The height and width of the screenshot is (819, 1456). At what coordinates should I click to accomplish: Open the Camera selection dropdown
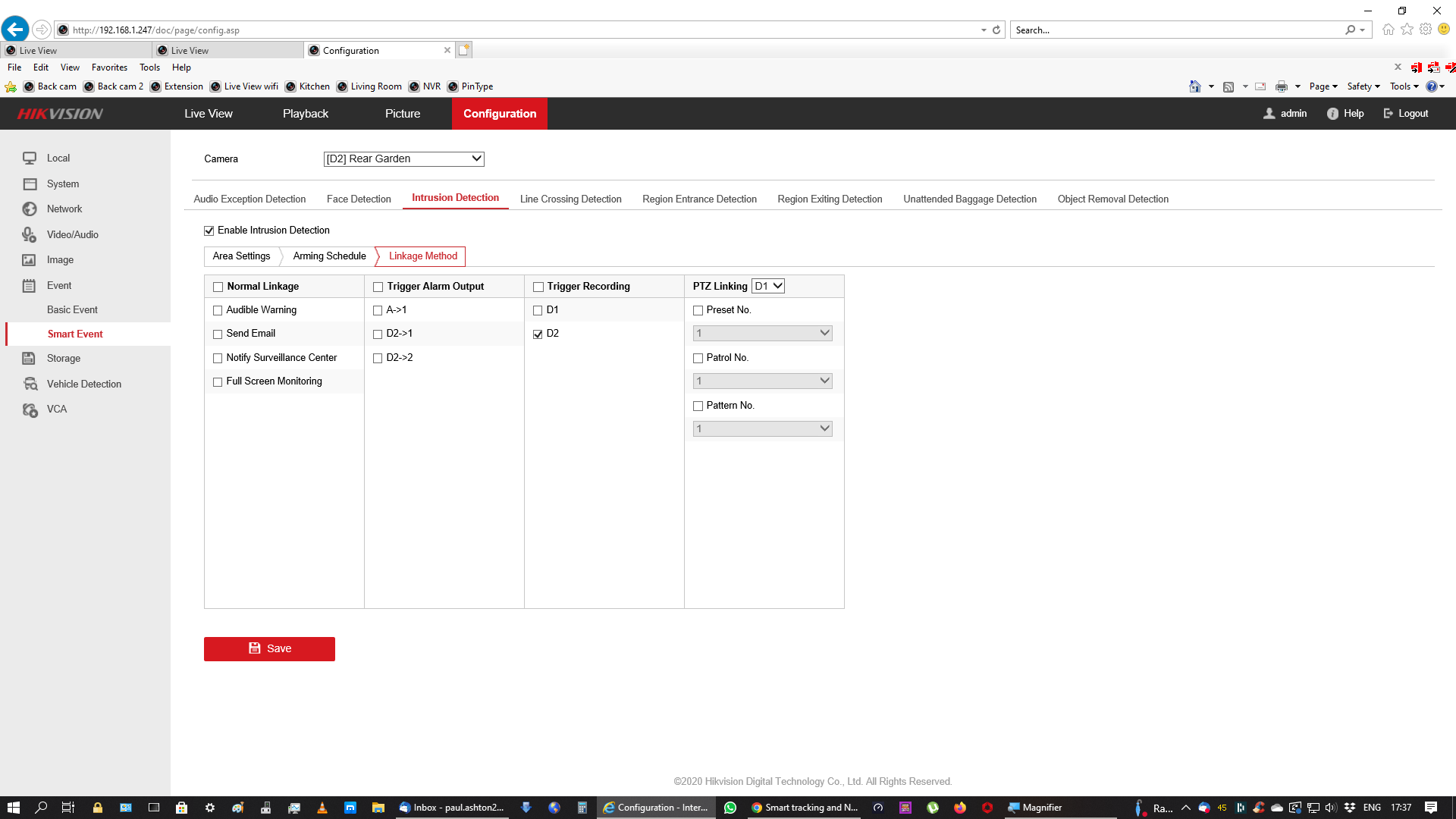point(403,159)
